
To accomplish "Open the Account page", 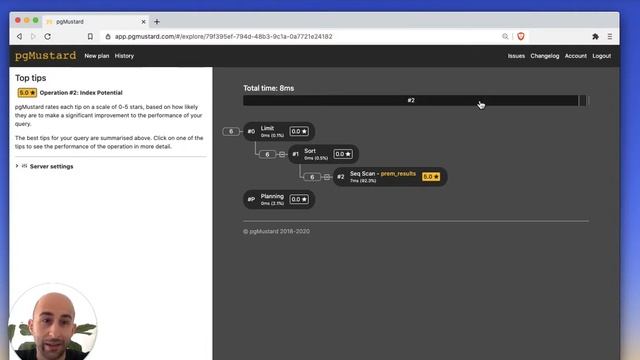I will pyautogui.click(x=576, y=56).
